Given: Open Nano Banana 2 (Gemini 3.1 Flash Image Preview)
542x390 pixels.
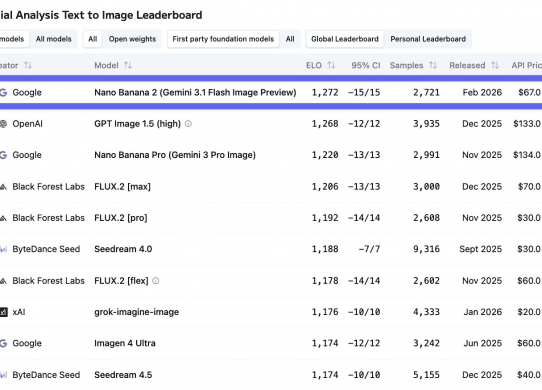Looking at the screenshot, I should (x=195, y=92).
